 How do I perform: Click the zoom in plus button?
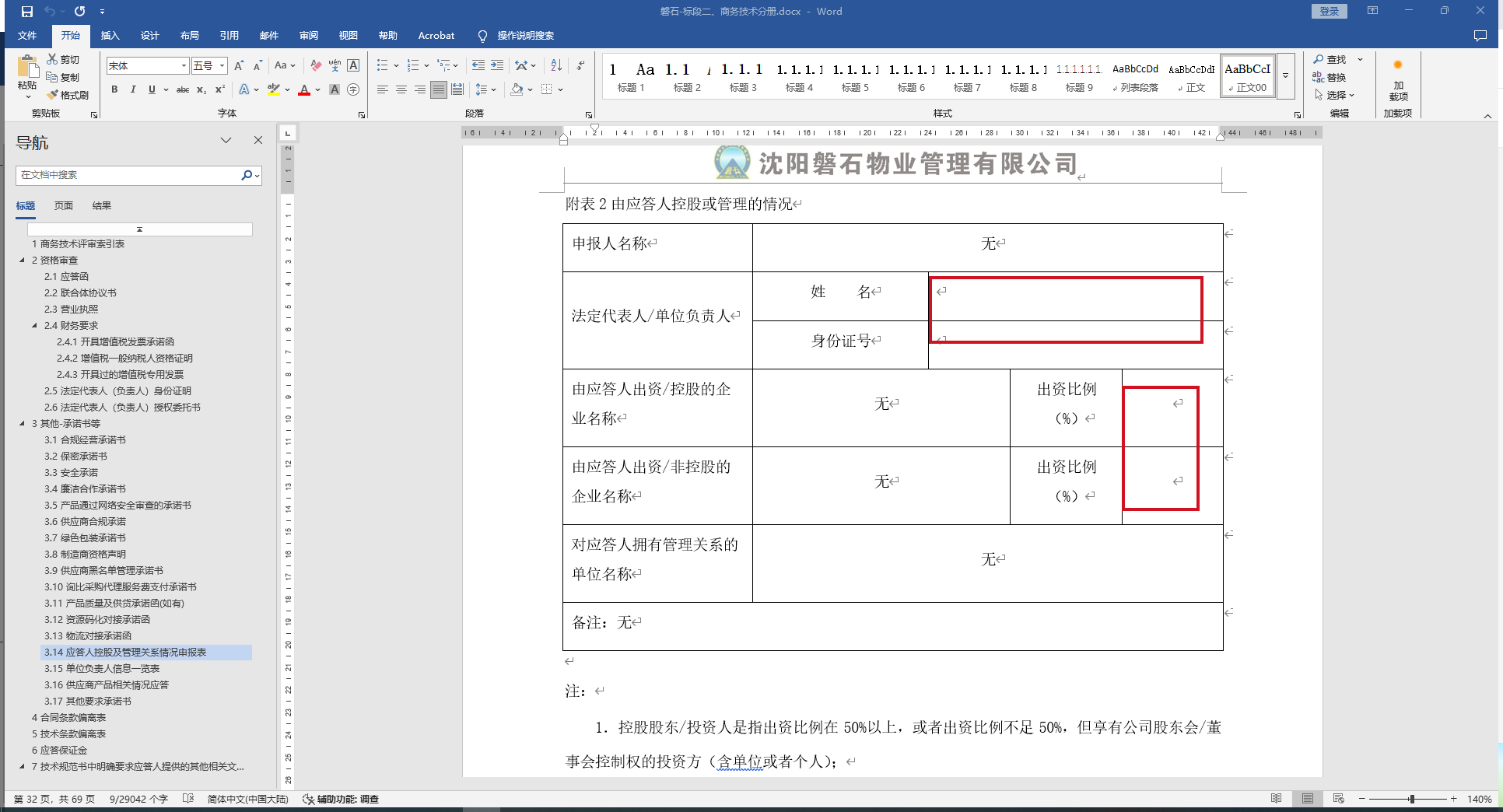coord(1453,799)
